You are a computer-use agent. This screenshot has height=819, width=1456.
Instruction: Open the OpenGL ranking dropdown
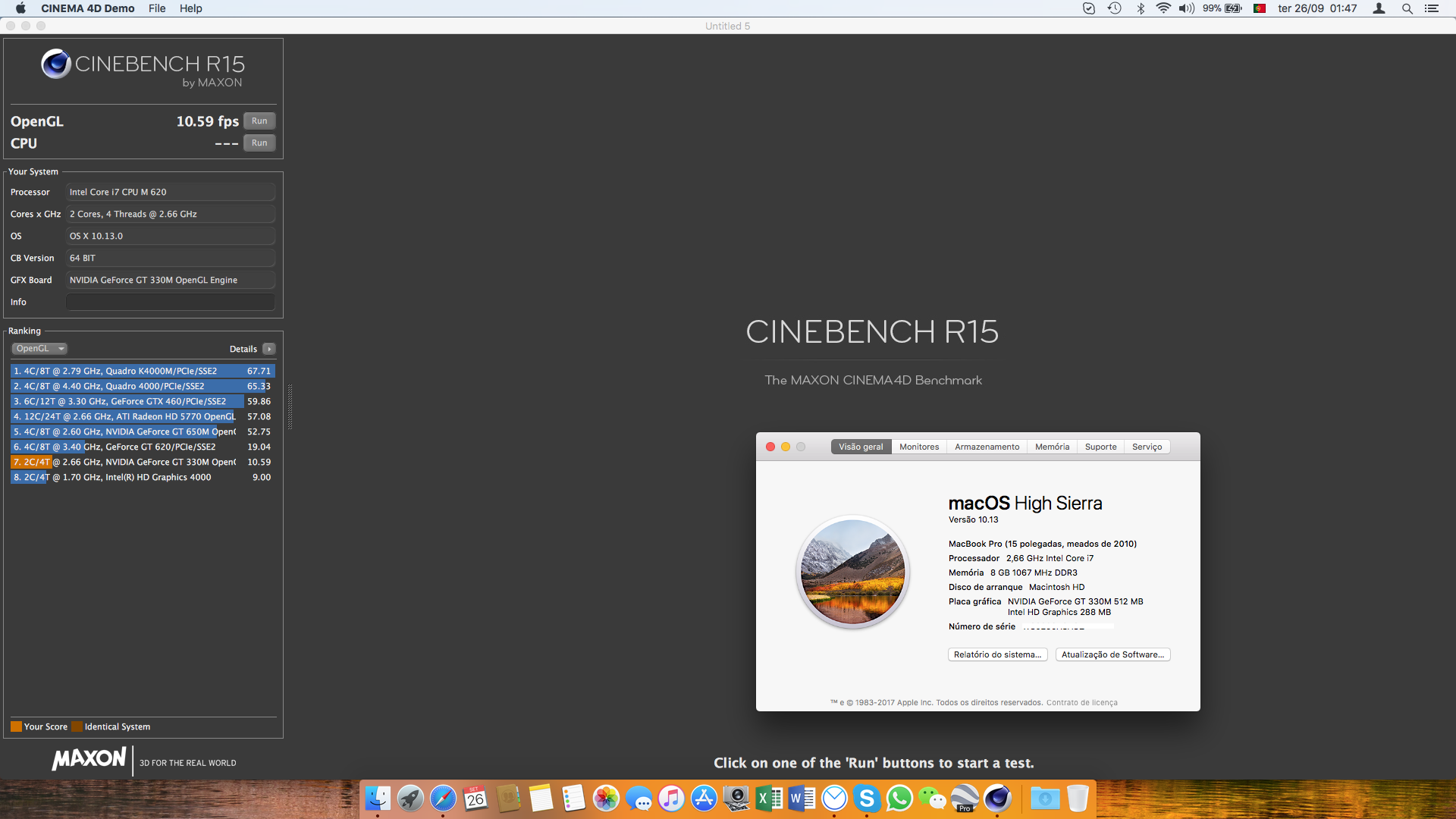39,349
